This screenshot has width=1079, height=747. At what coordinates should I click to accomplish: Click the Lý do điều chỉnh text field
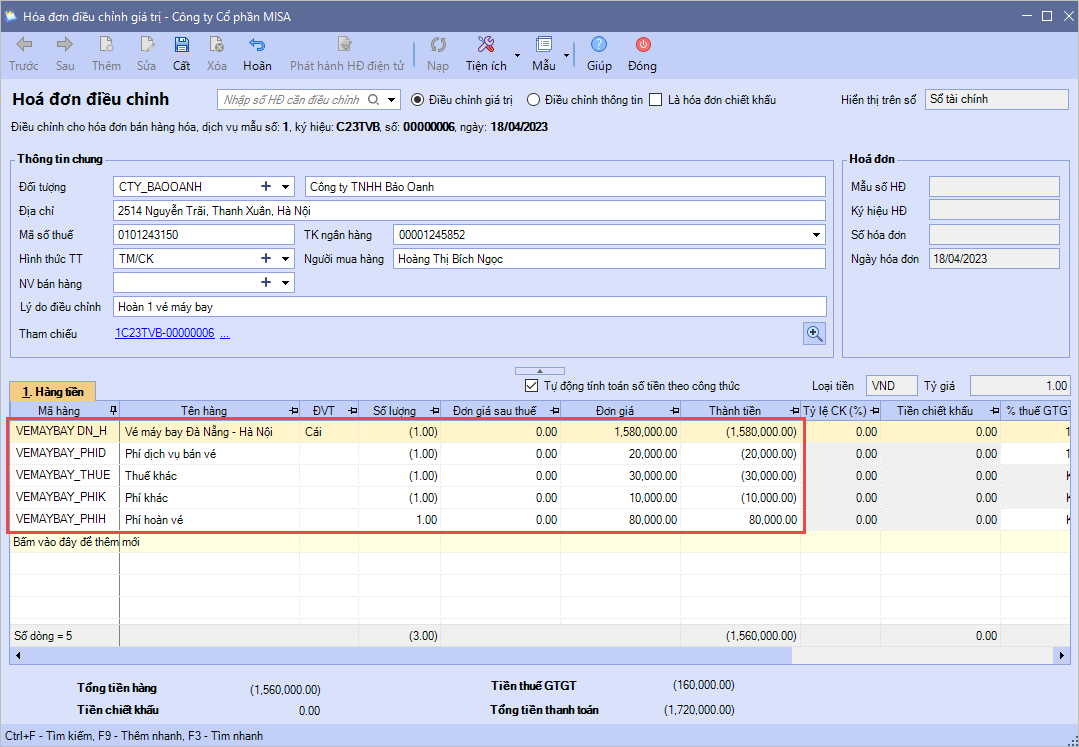click(x=470, y=307)
